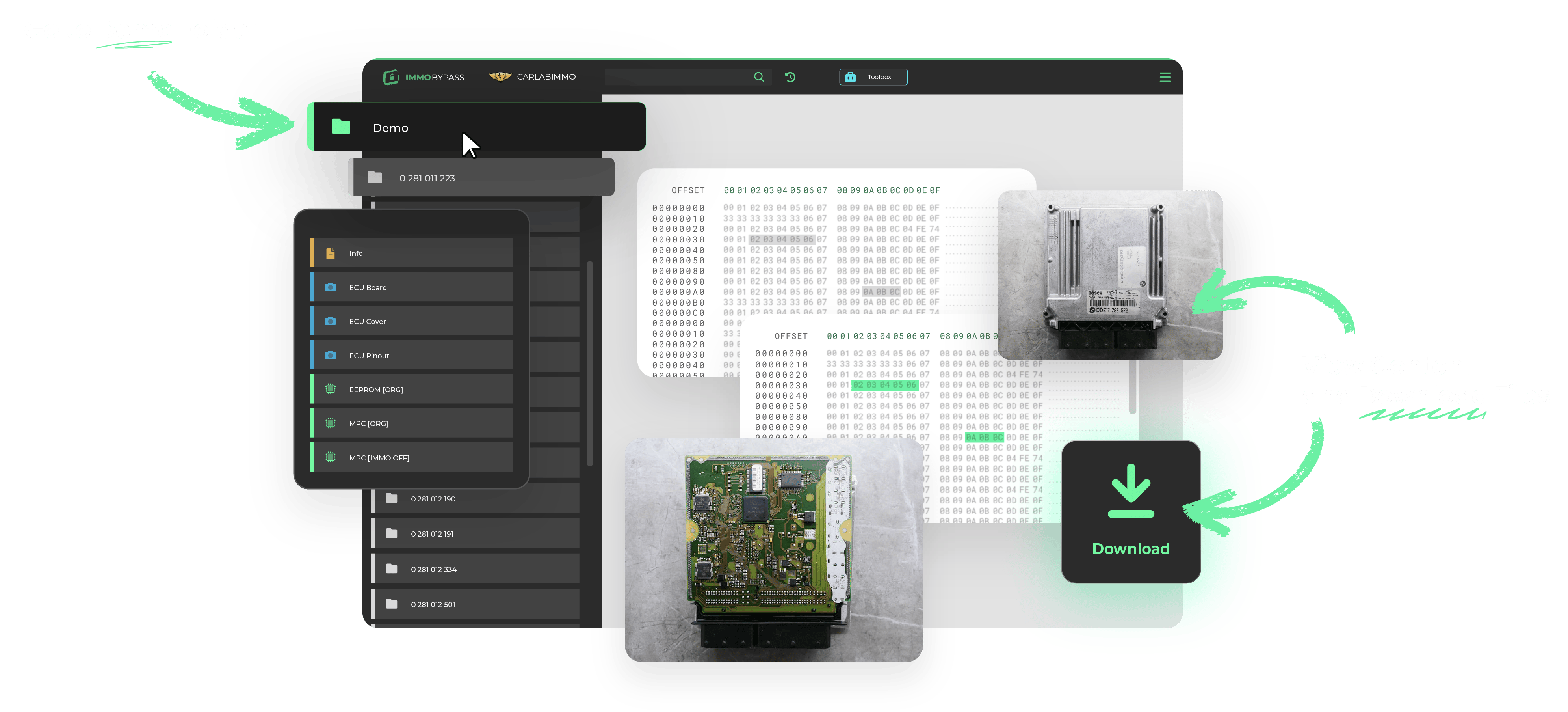This screenshot has height=712, width=1568.
Task: Open the Demo folder row
Action: 477,127
